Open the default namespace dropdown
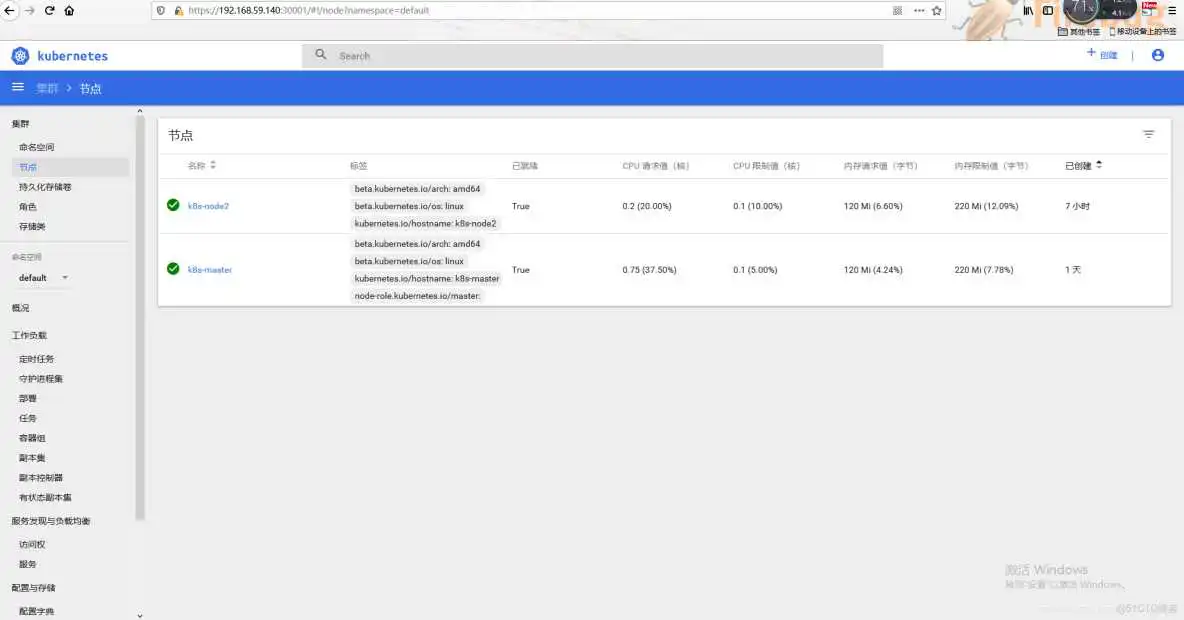The width and height of the screenshot is (1184, 620). (44, 278)
